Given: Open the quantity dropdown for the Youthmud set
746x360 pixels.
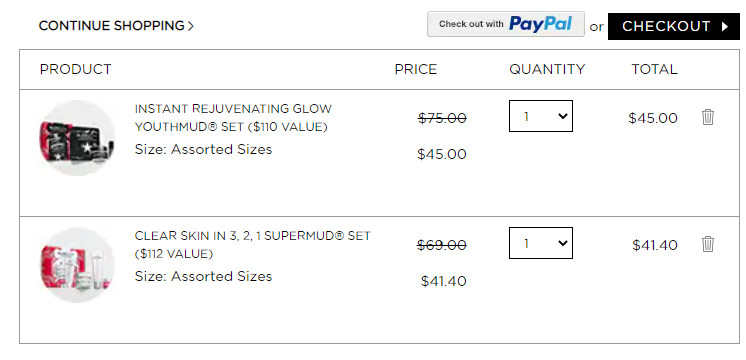Looking at the screenshot, I should (x=541, y=116).
